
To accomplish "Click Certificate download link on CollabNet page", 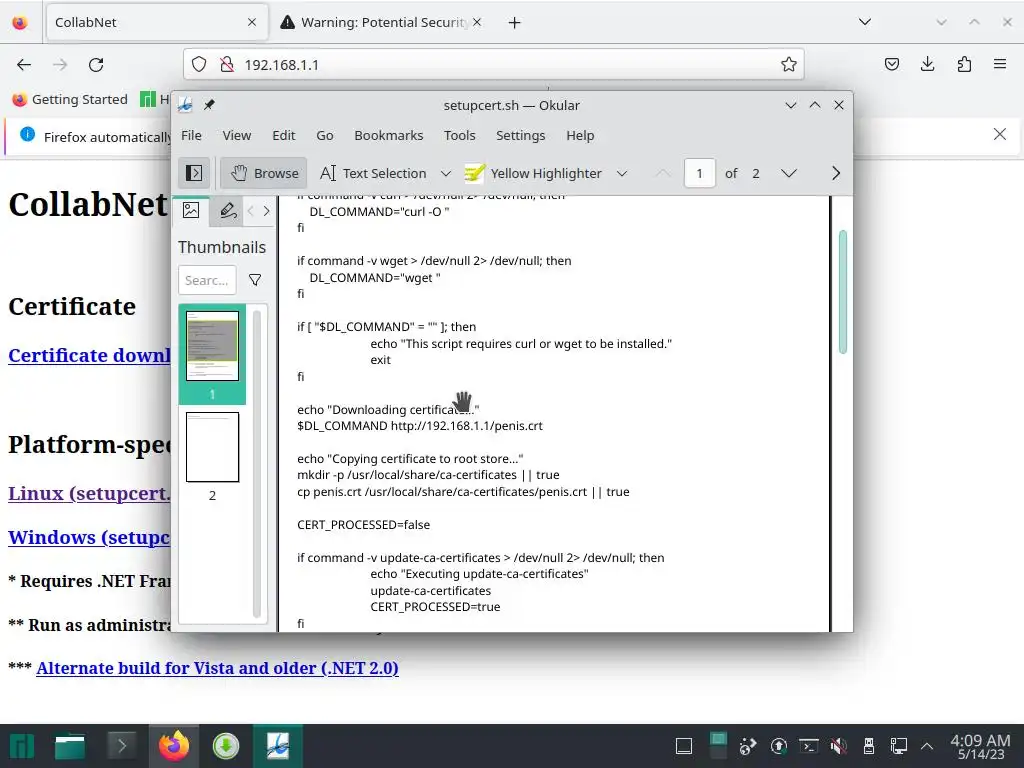I will 89,355.
